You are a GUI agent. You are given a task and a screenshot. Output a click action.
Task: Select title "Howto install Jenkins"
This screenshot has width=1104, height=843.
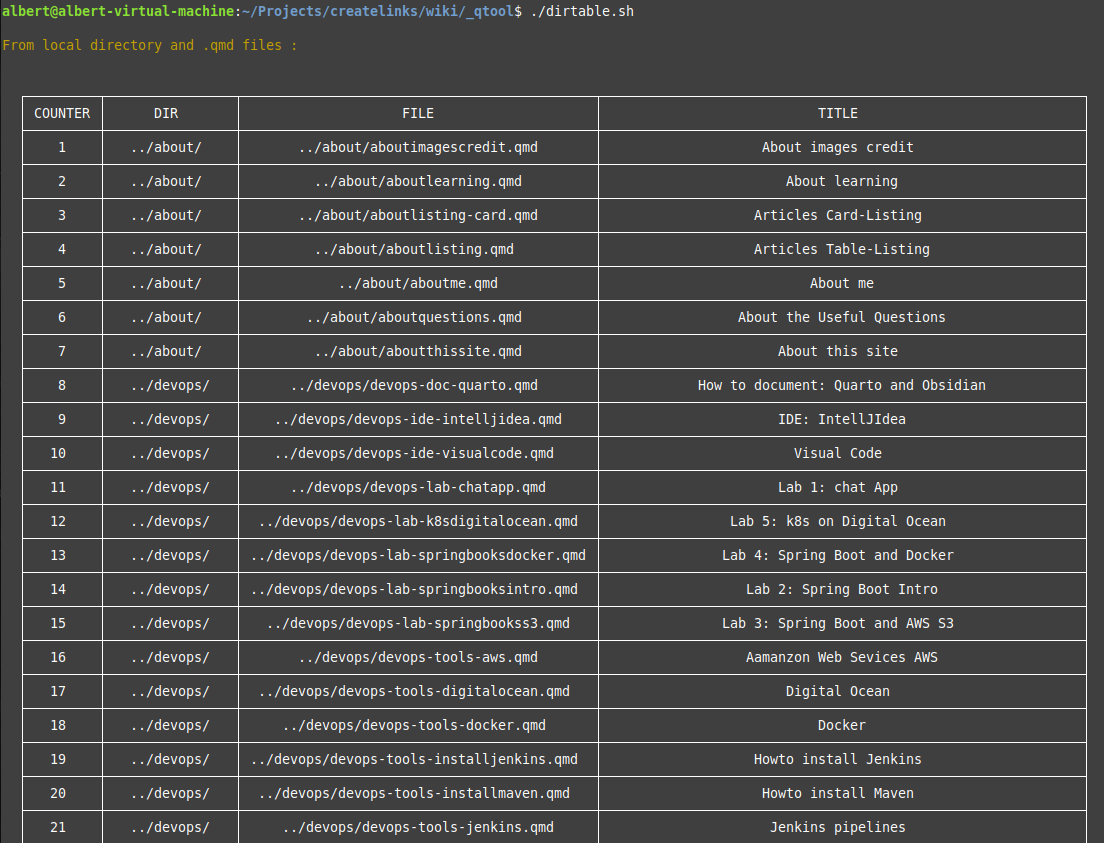[x=838, y=758]
